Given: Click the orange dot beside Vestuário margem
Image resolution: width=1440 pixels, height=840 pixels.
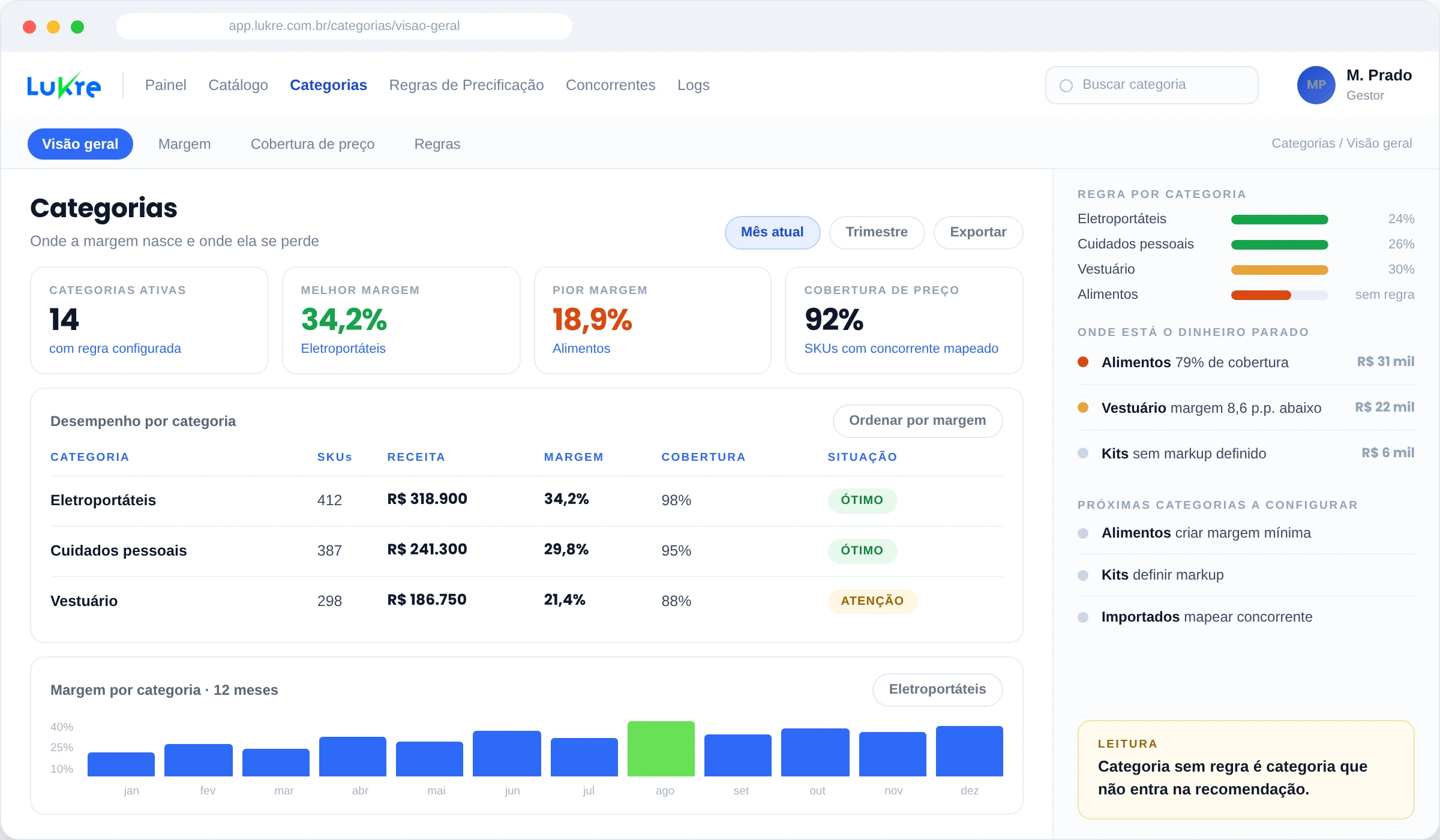Looking at the screenshot, I should point(1083,407).
